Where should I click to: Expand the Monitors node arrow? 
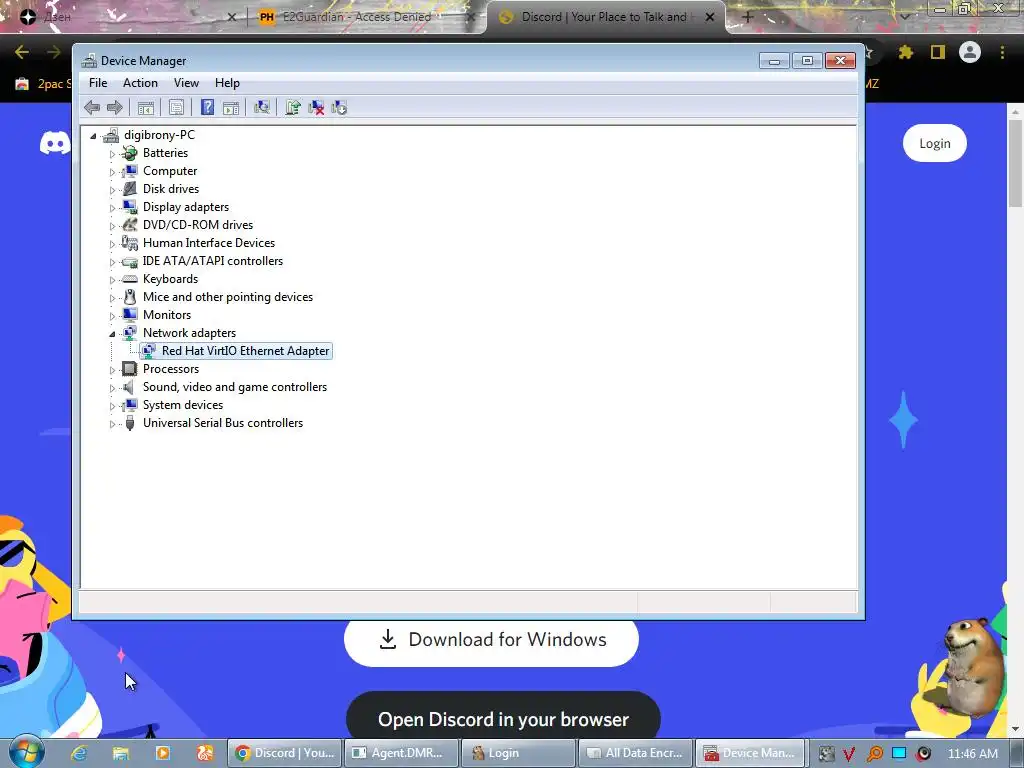112,316
